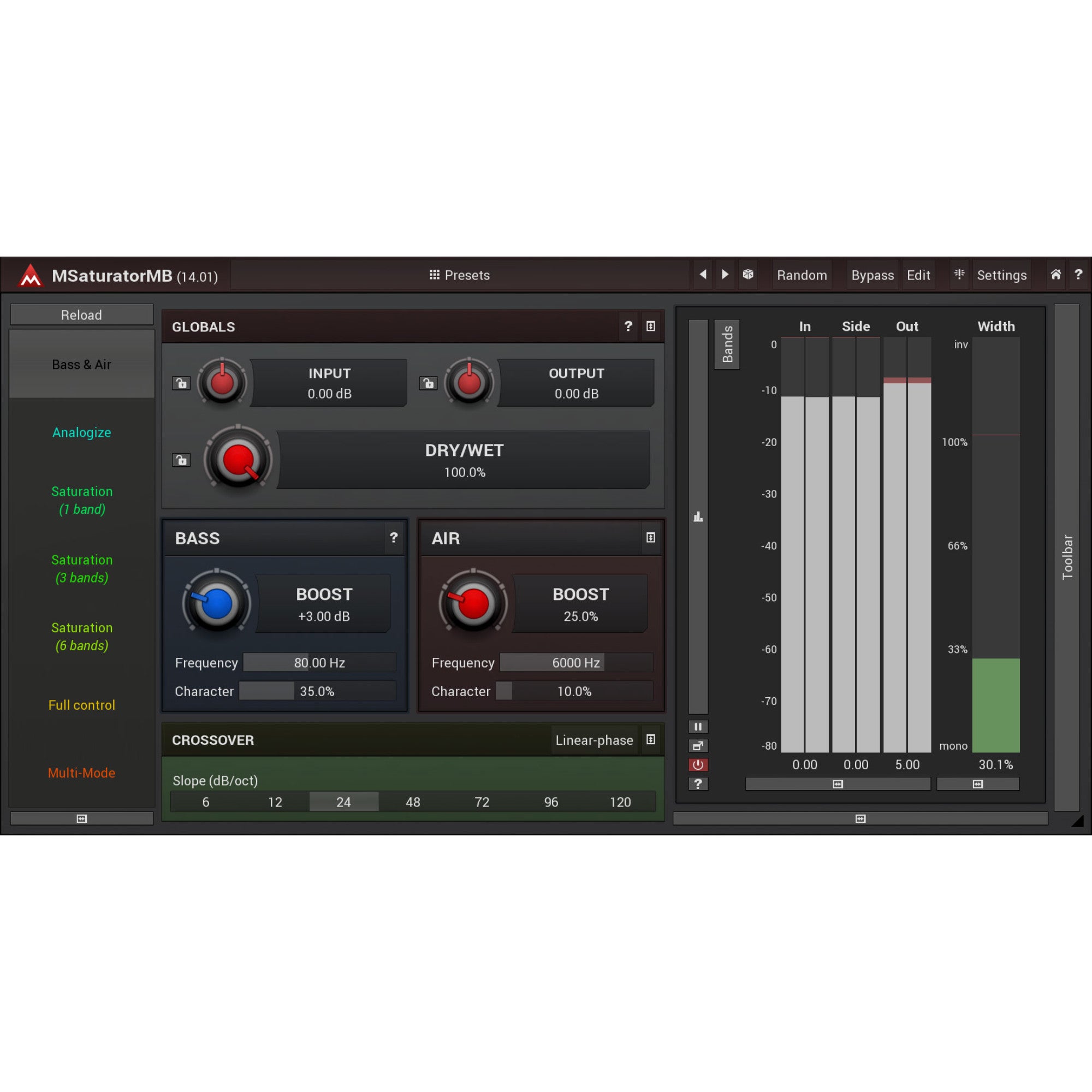
Task: Toggle the Bands meter tab
Action: click(x=727, y=344)
